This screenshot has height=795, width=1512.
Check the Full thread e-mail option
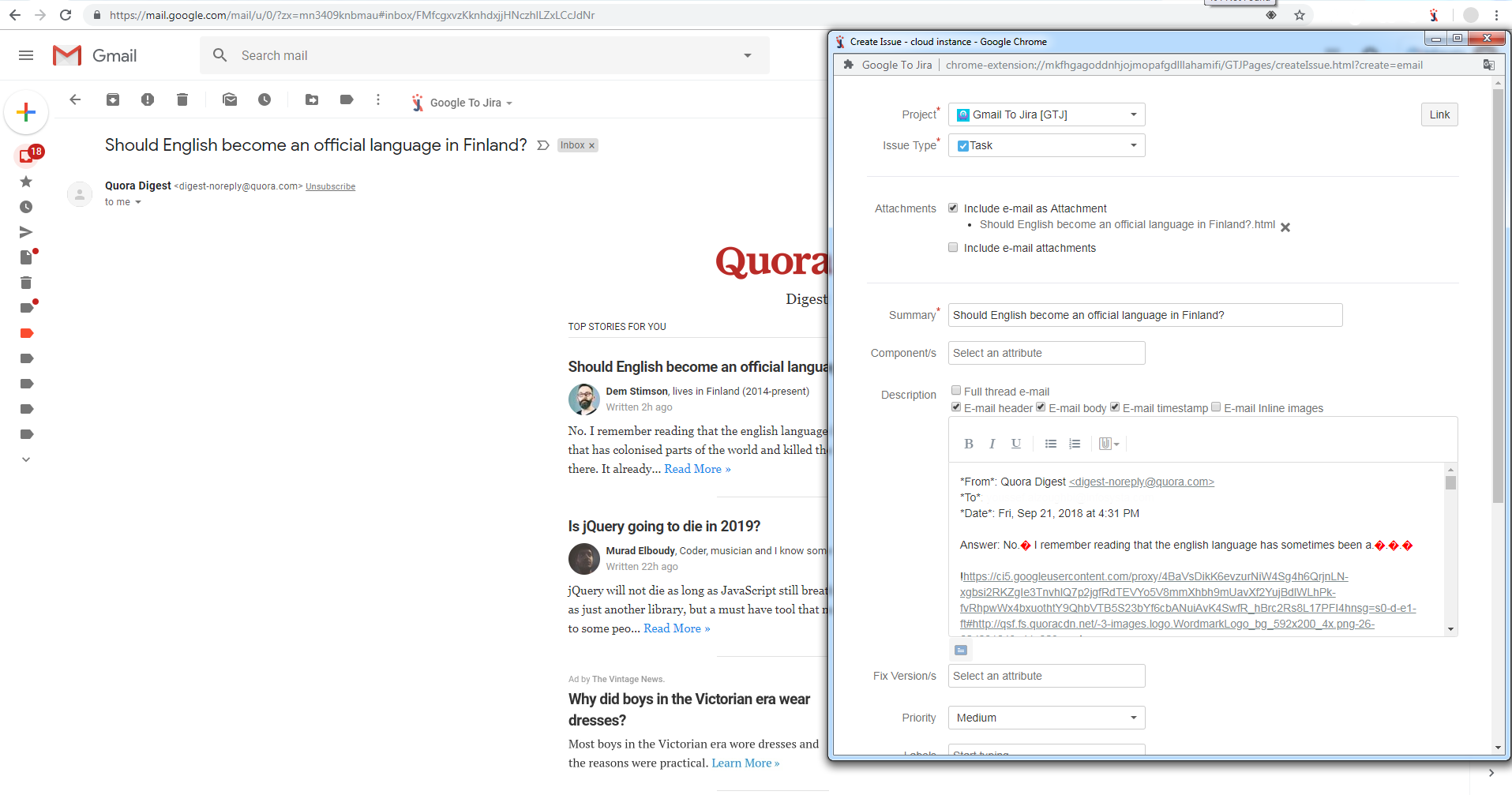coord(956,391)
